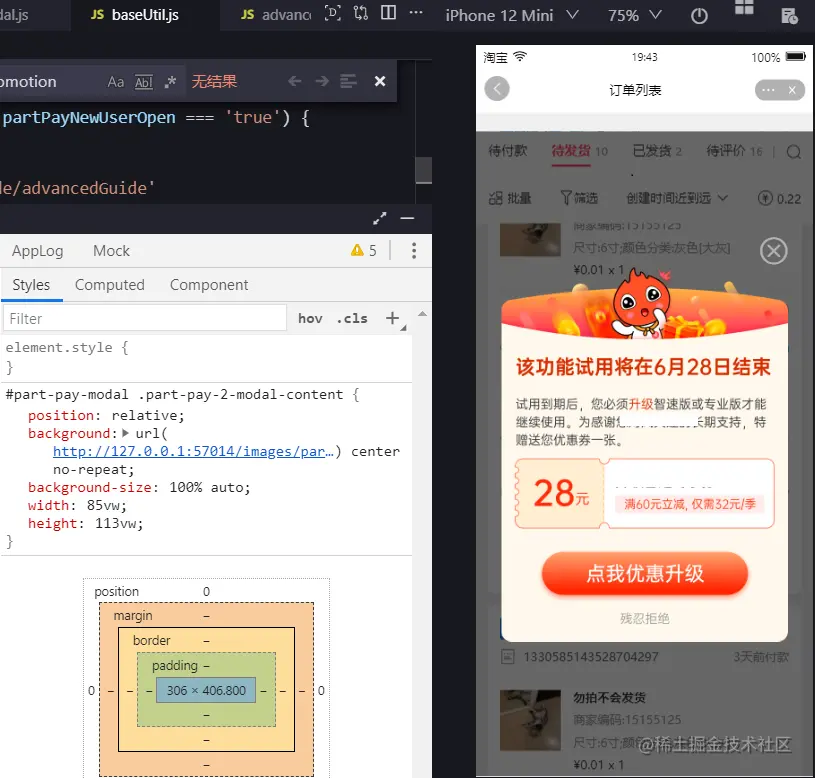Open the 127.0.0.1 background image link

pyautogui.click(x=193, y=451)
